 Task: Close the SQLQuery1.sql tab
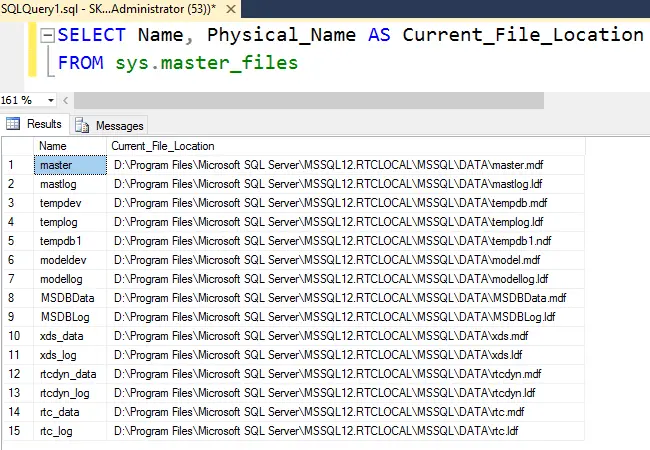(x=231, y=9)
